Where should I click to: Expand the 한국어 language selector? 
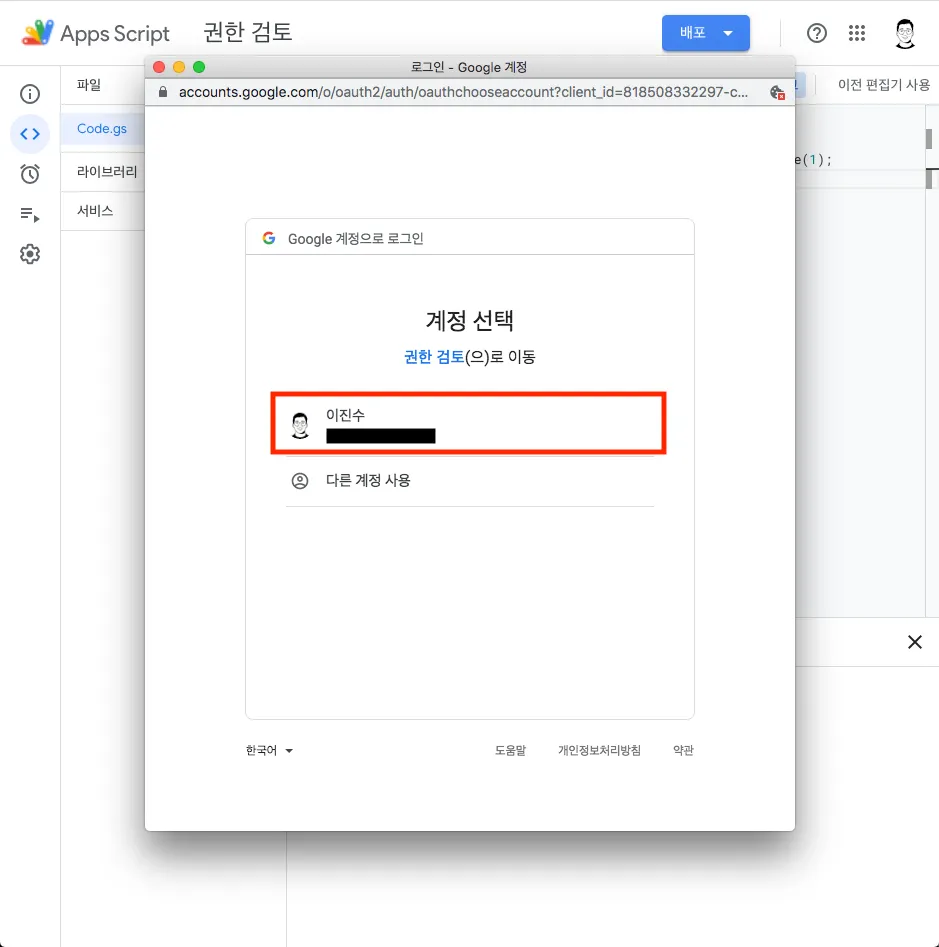(269, 751)
